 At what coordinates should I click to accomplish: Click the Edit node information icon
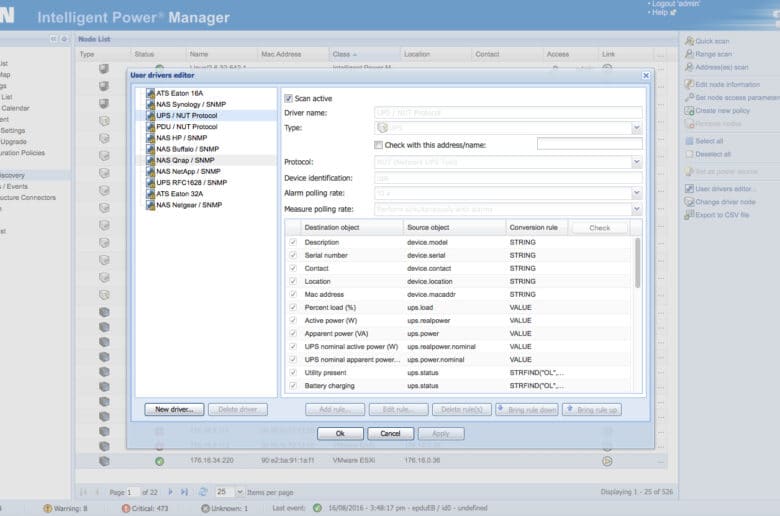(689, 85)
